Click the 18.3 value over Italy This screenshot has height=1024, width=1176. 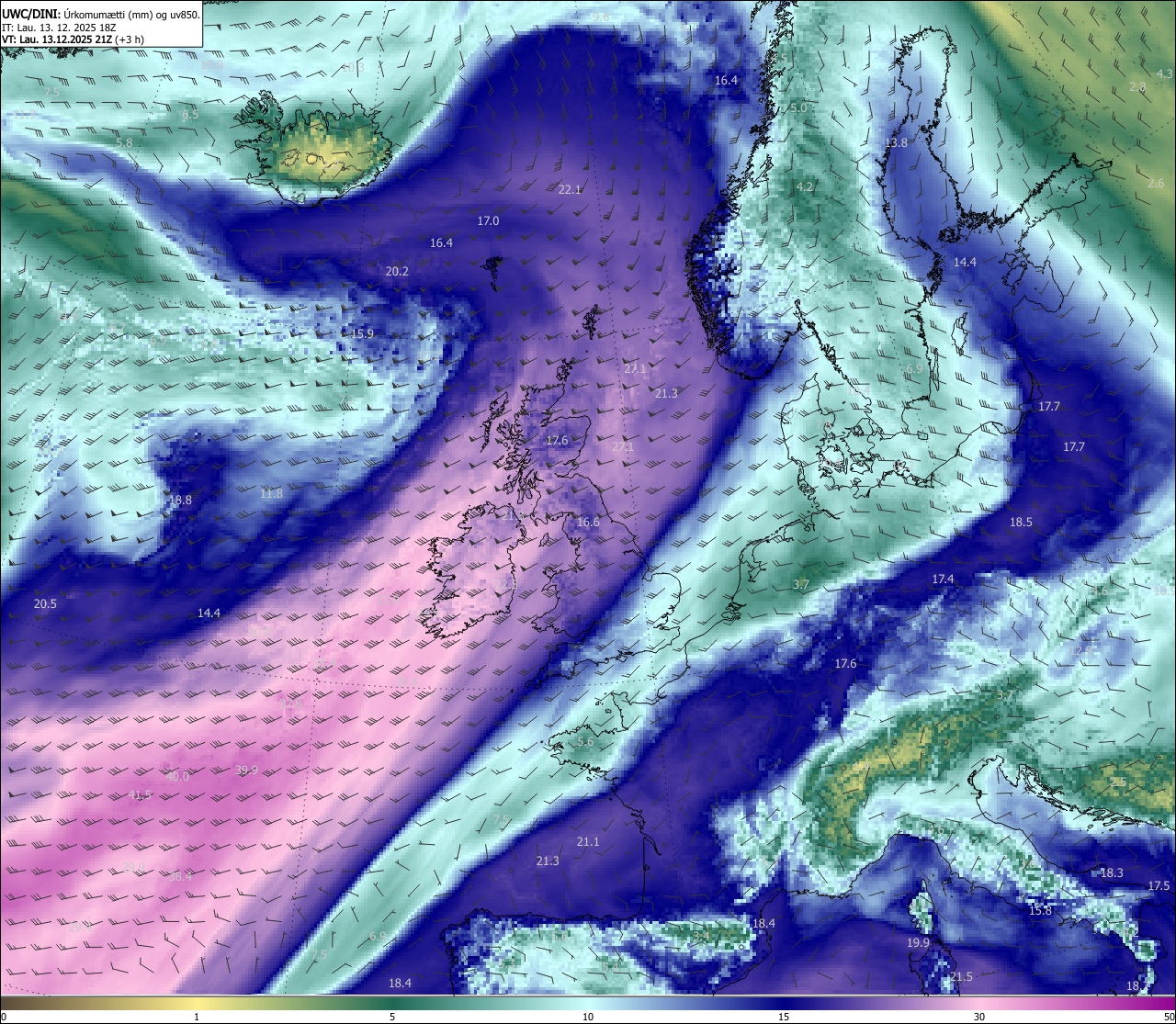[x=1112, y=873]
